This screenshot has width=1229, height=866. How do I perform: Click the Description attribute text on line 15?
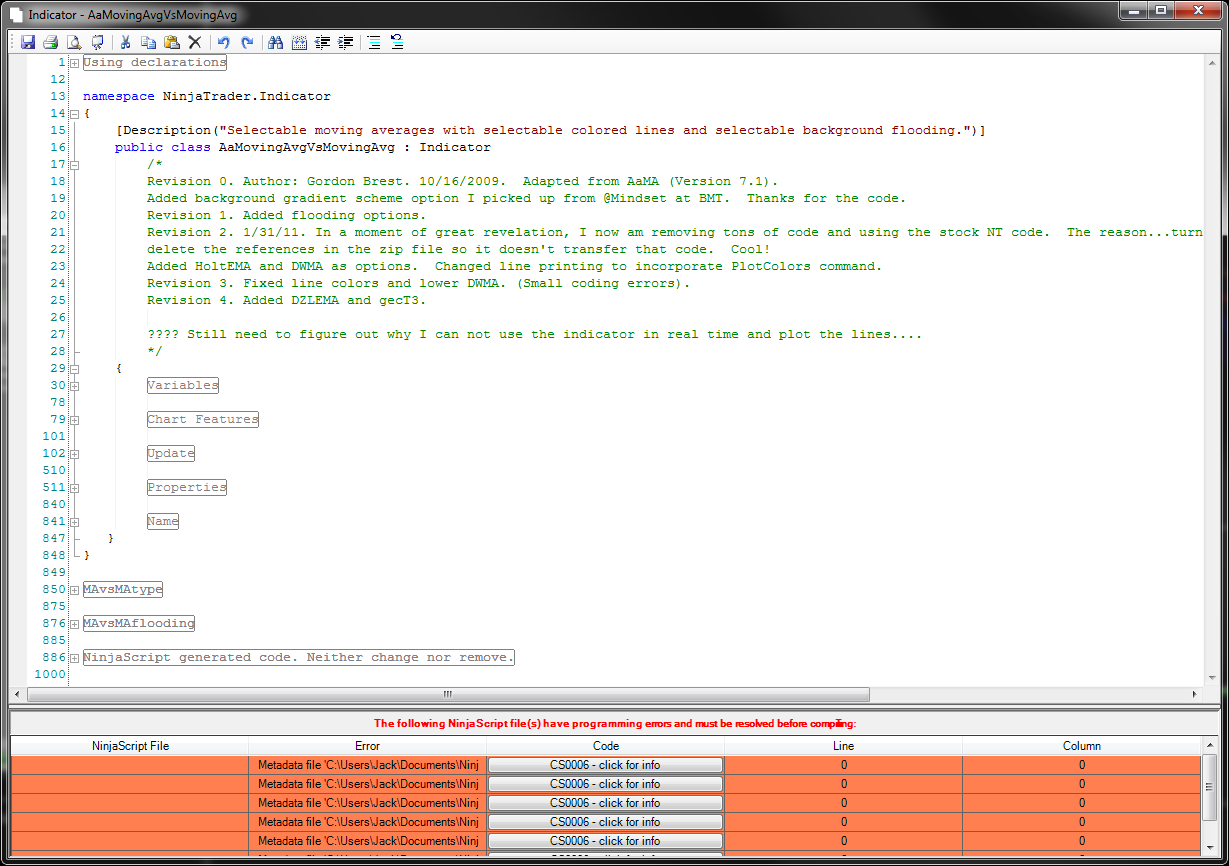pos(551,131)
